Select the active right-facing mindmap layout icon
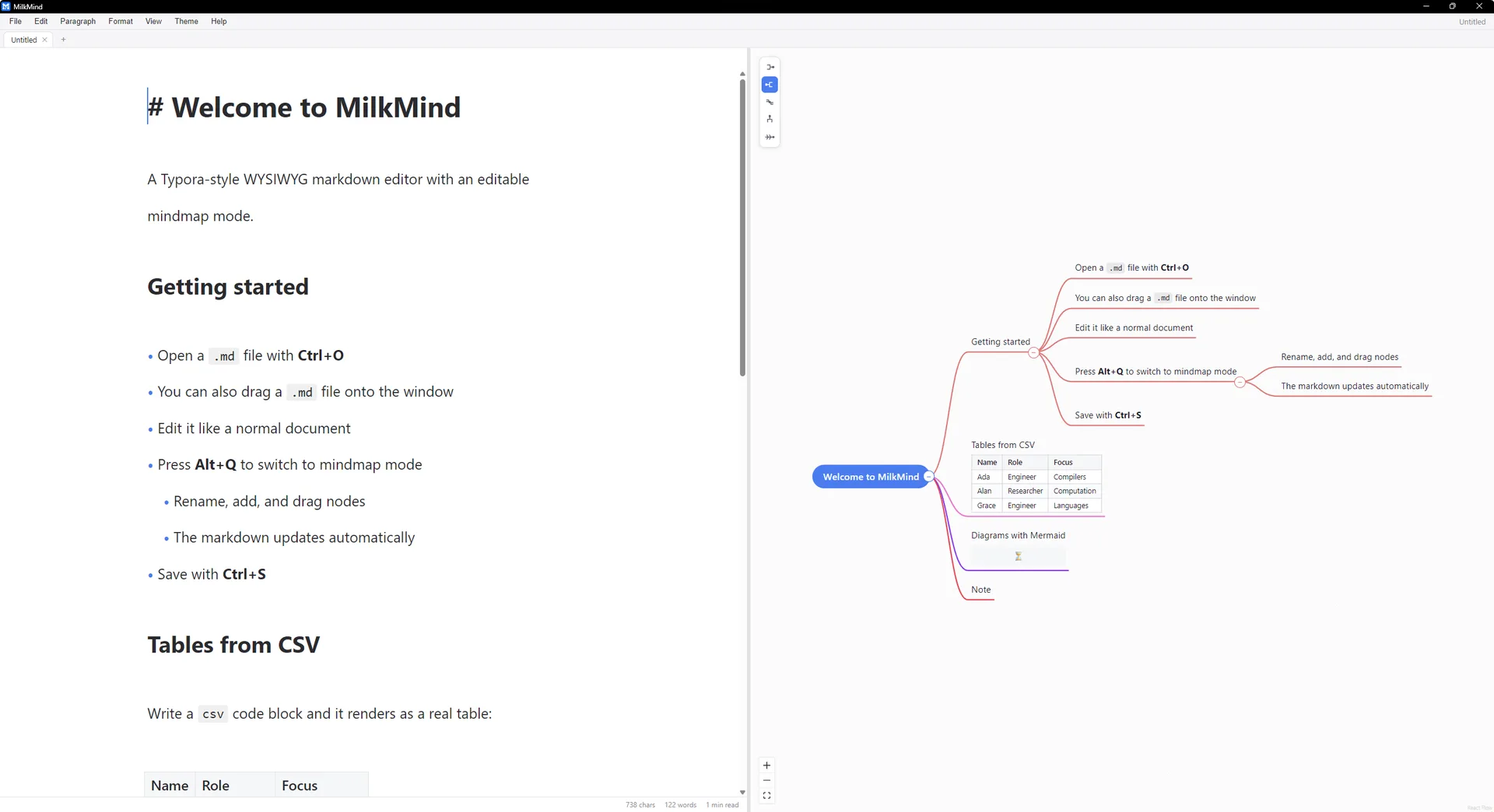Image resolution: width=1494 pixels, height=812 pixels. (770, 85)
